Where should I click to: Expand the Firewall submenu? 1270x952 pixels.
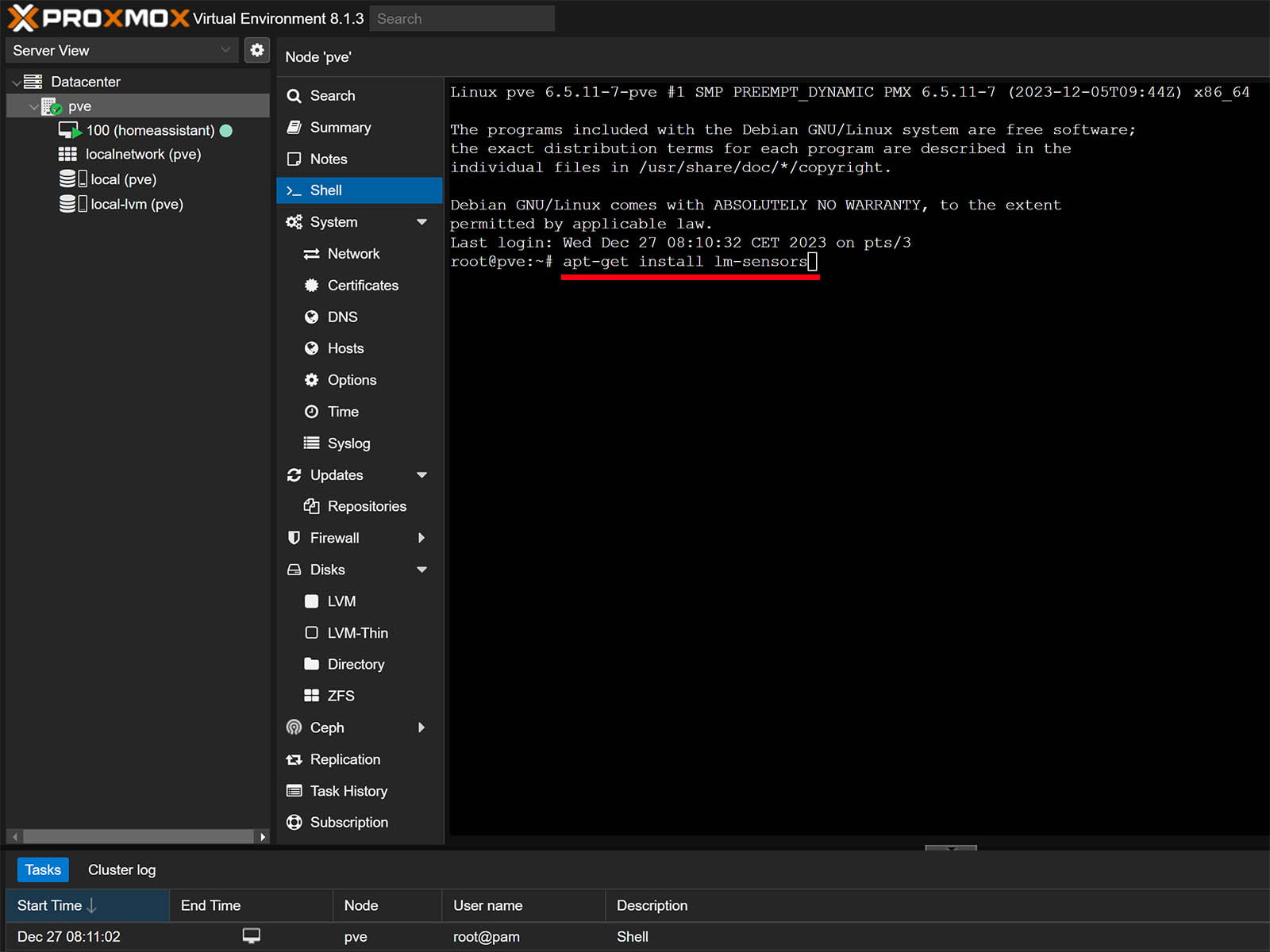pos(423,538)
